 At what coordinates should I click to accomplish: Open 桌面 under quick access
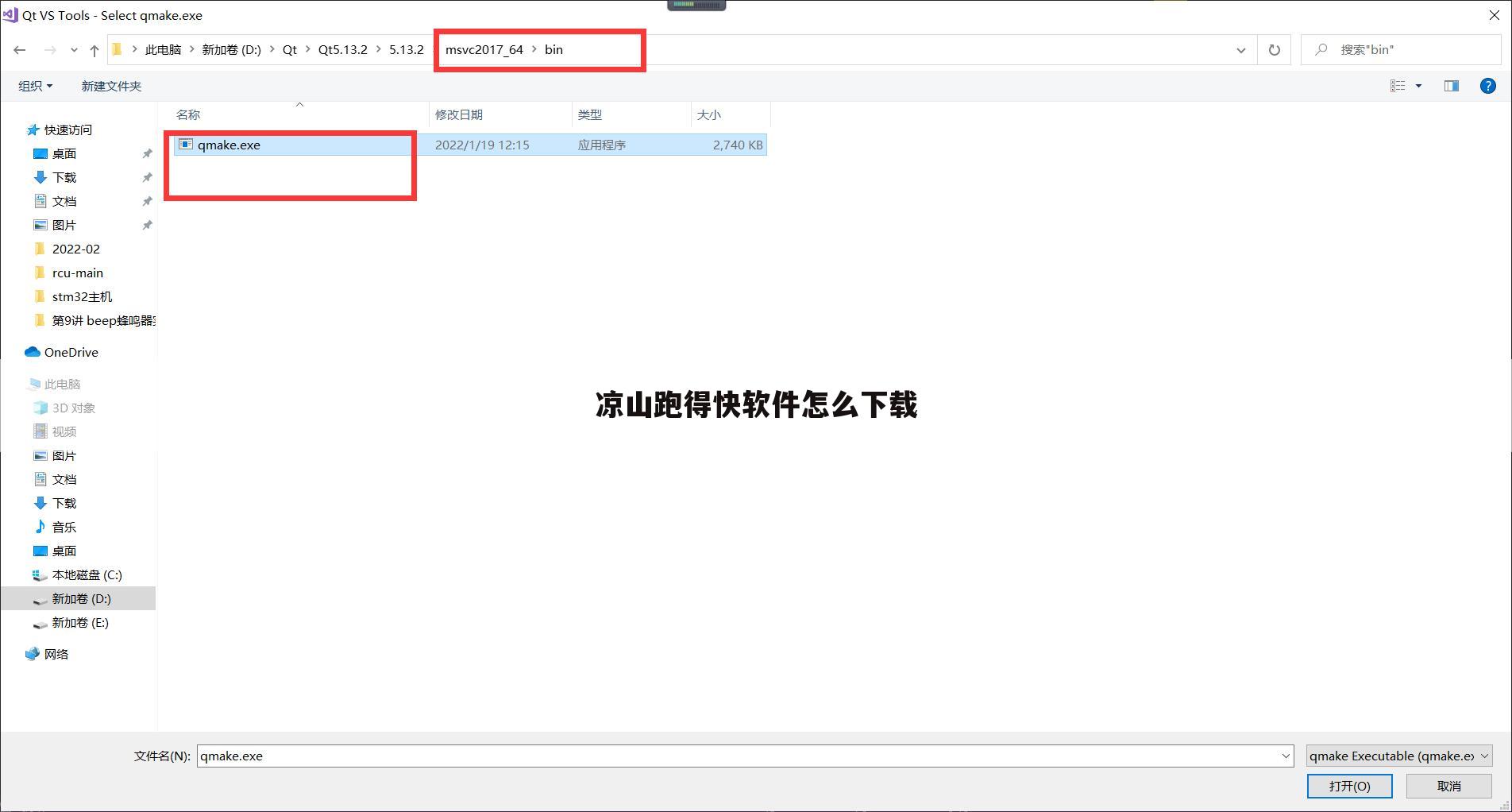point(64,153)
